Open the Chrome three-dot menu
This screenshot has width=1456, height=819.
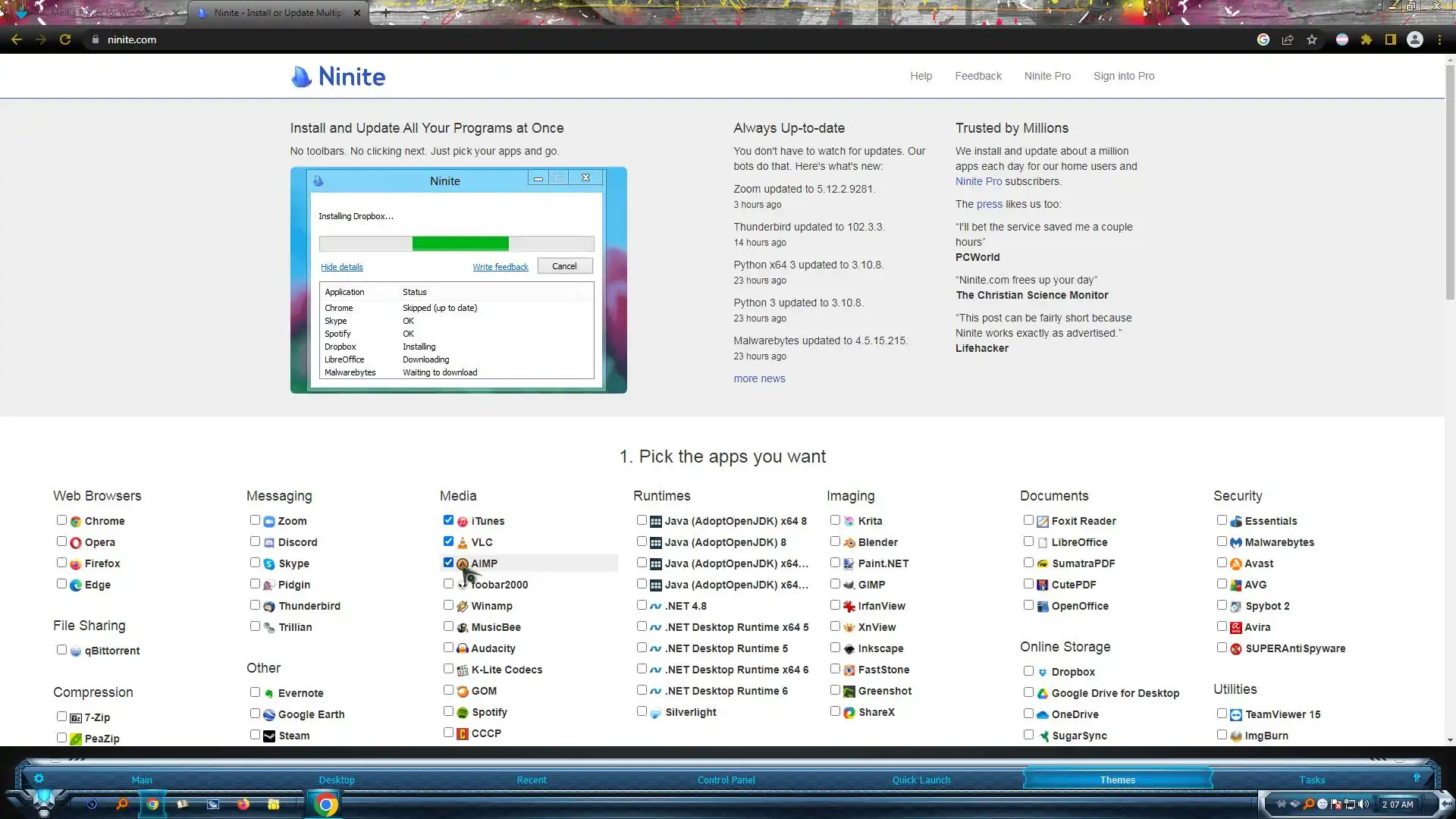pyautogui.click(x=1439, y=39)
